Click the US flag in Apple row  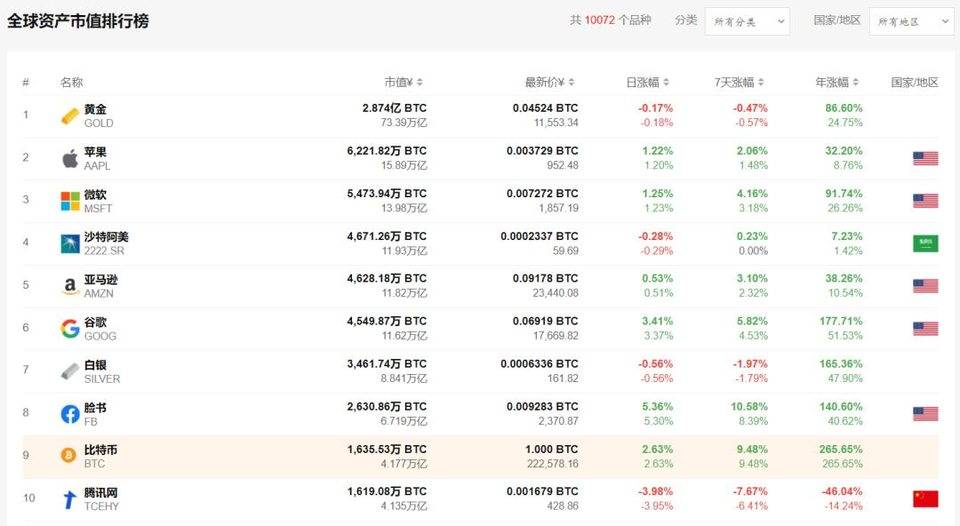pos(925,159)
